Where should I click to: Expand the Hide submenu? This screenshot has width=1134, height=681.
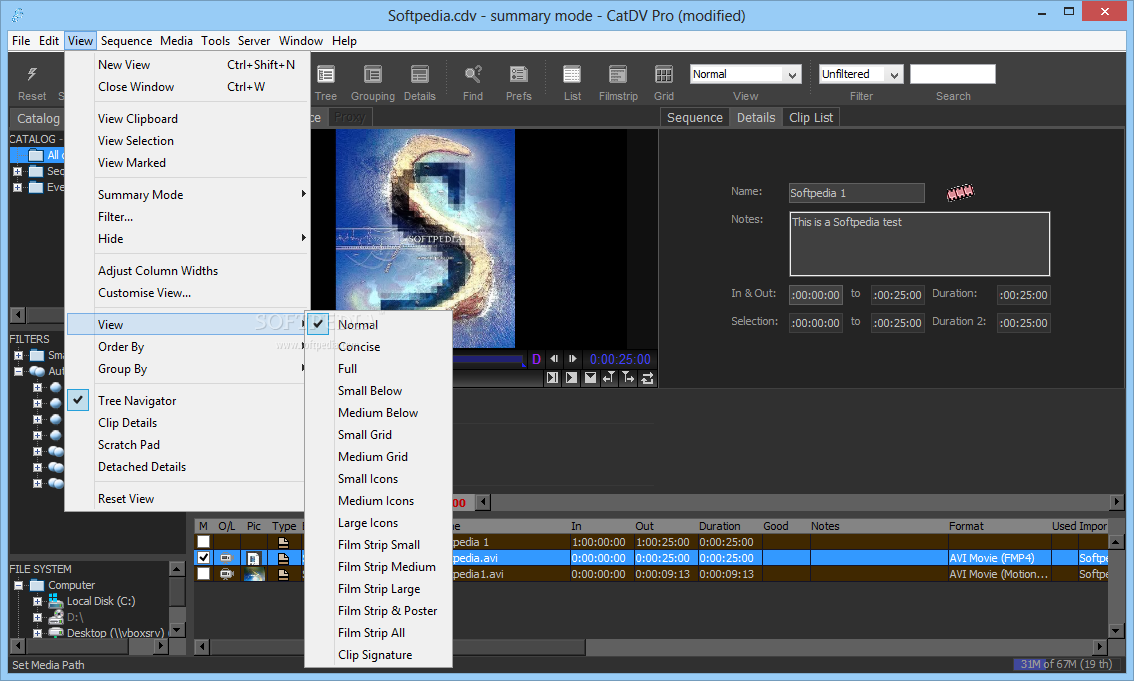point(187,239)
